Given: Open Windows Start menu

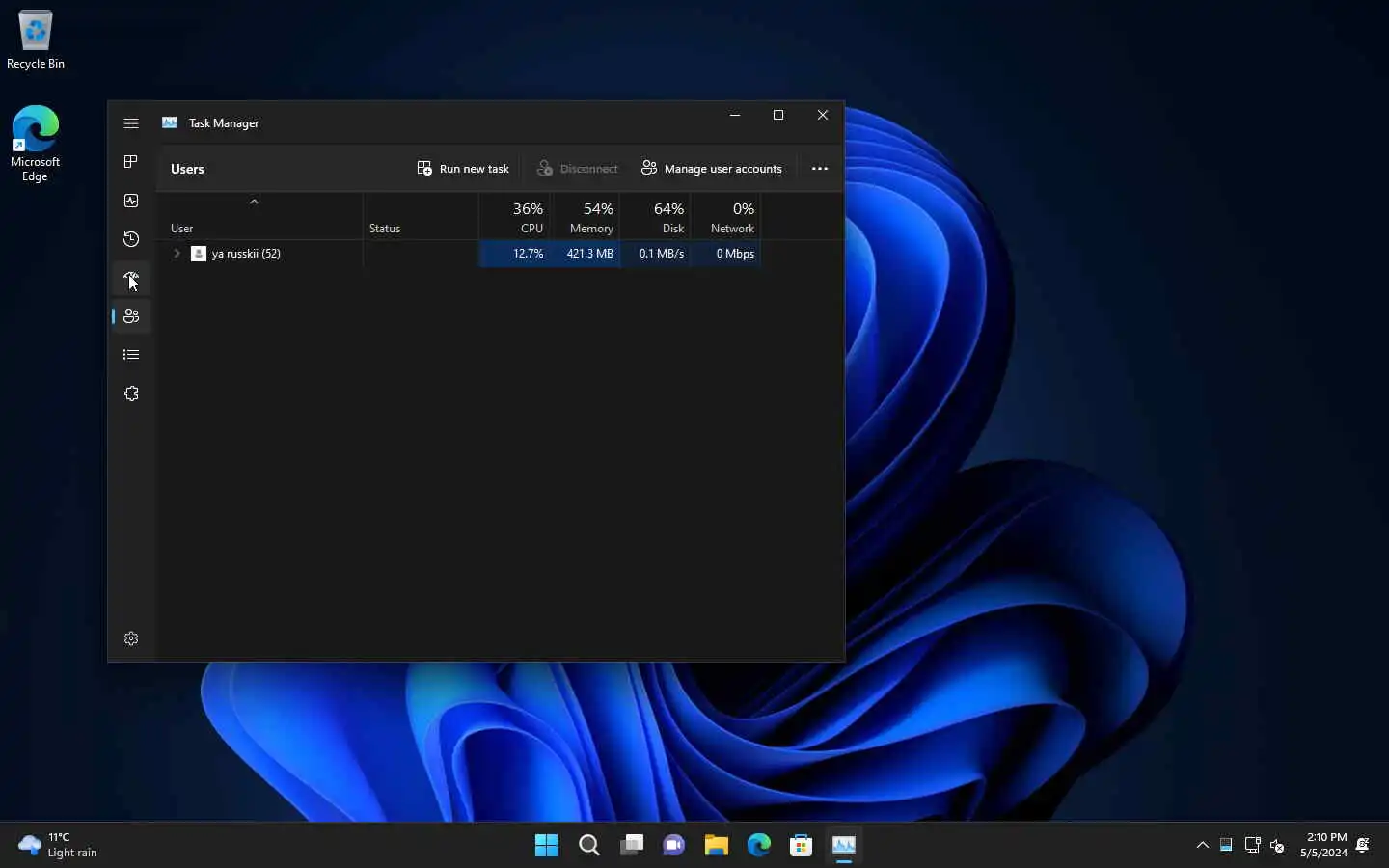Looking at the screenshot, I should point(546,845).
